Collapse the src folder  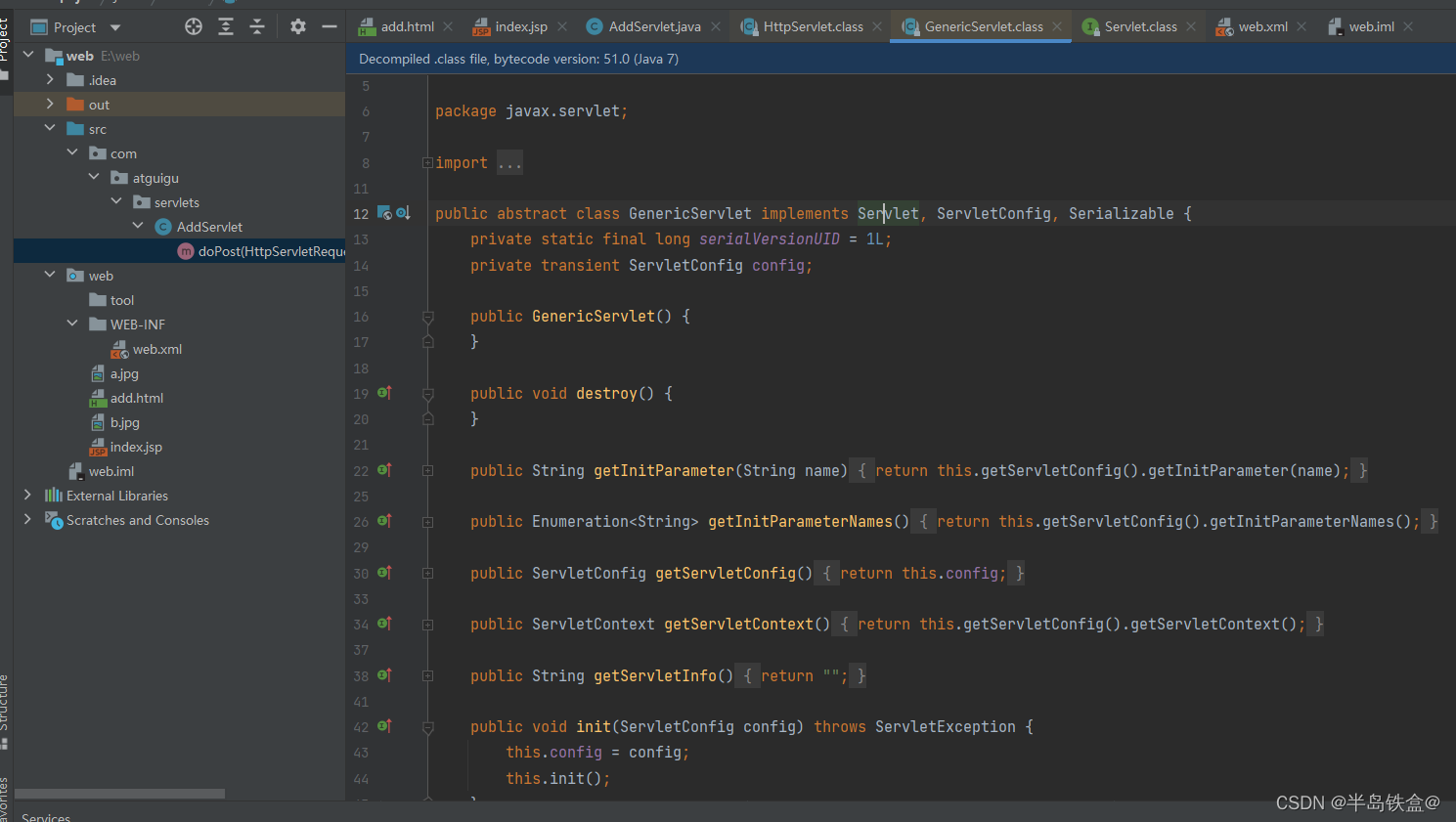pos(50,129)
